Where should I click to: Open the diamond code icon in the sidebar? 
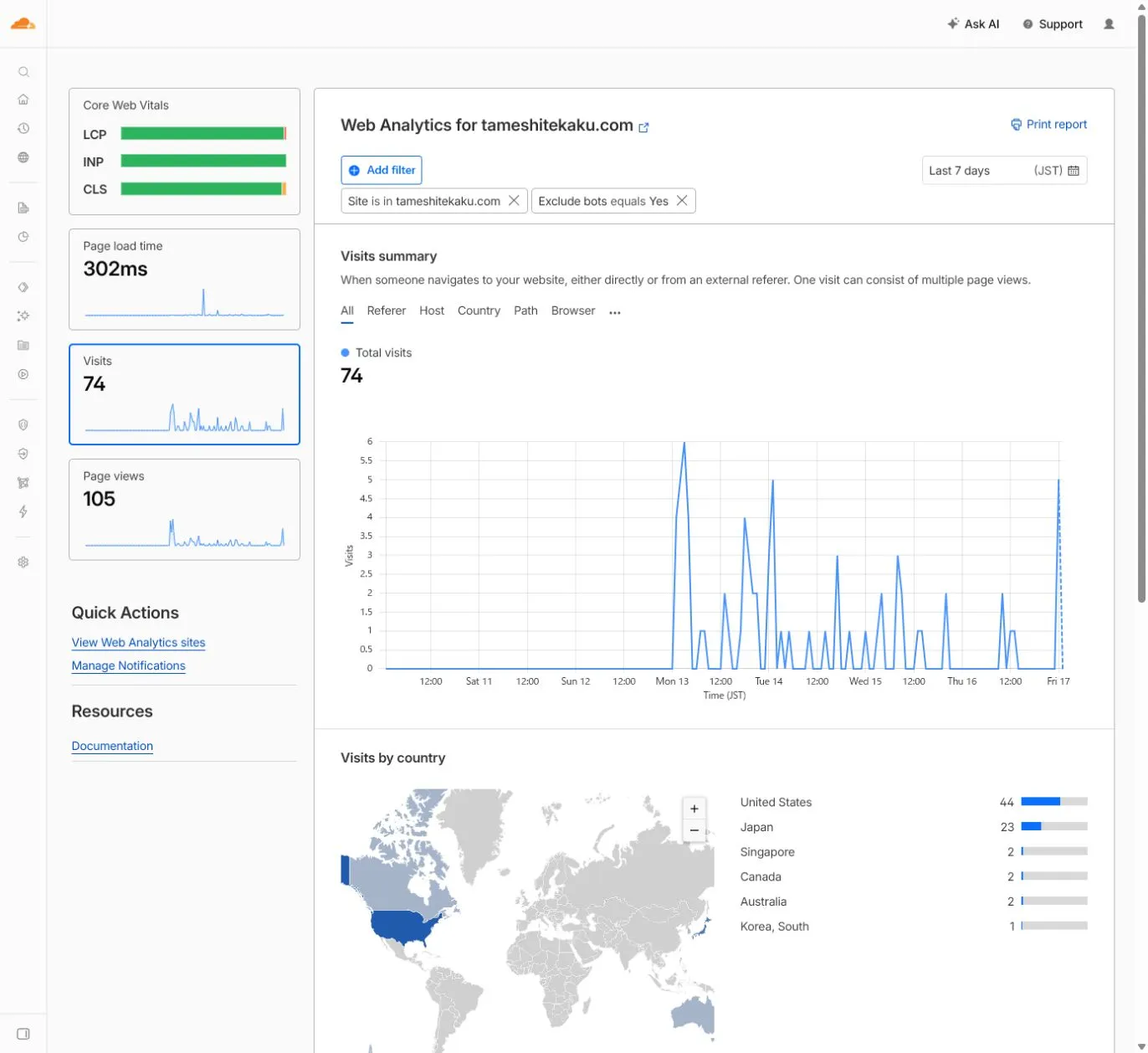[23, 287]
